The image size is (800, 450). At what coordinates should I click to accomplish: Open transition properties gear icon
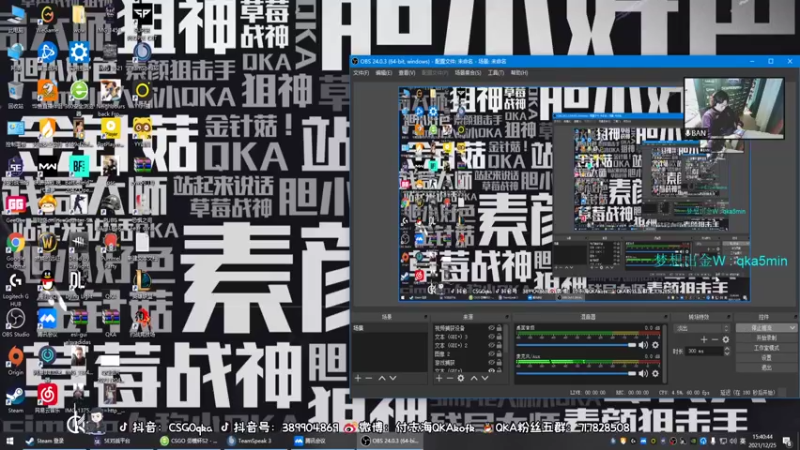click(x=726, y=339)
